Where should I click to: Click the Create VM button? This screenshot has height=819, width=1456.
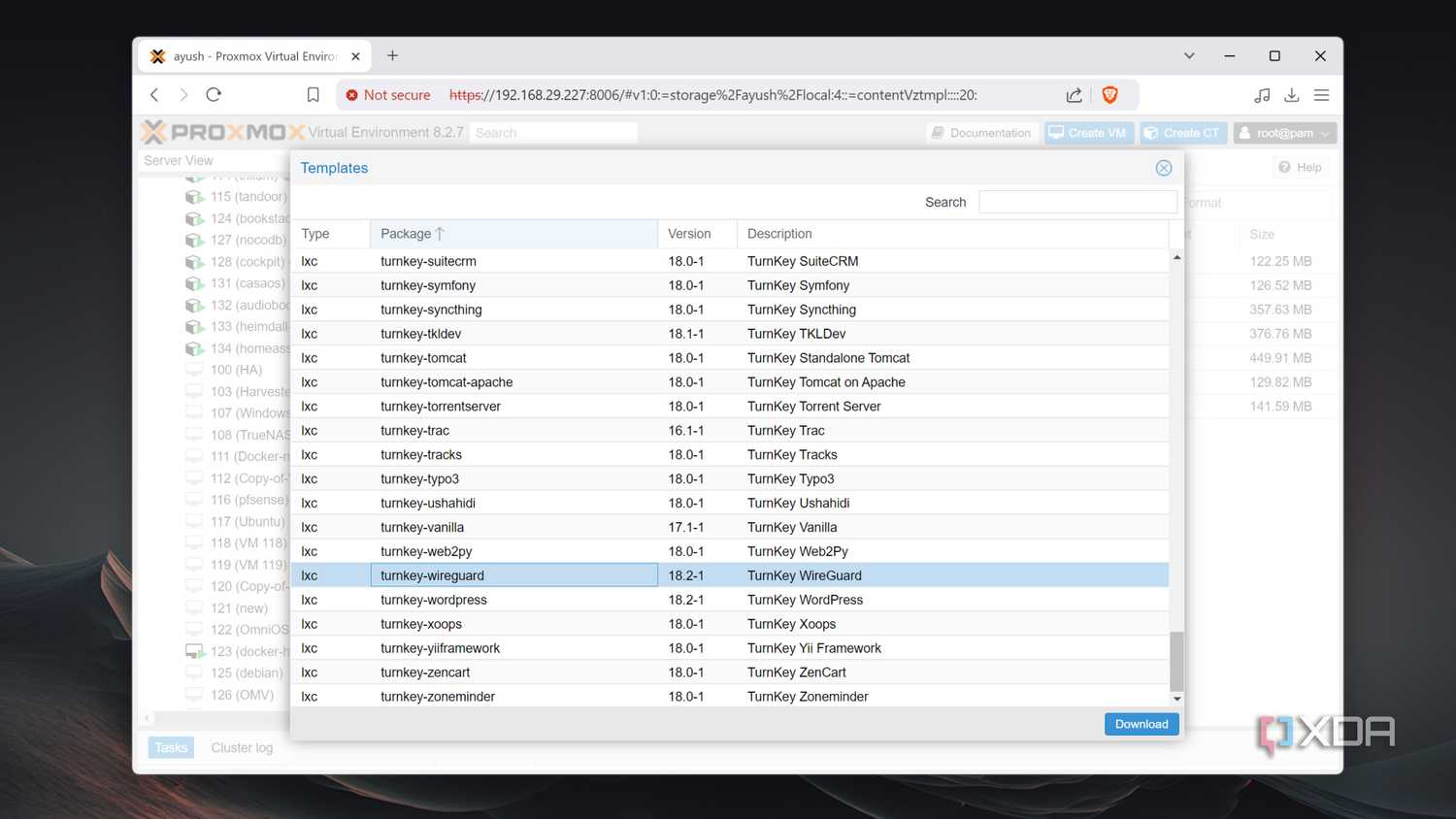(x=1089, y=133)
